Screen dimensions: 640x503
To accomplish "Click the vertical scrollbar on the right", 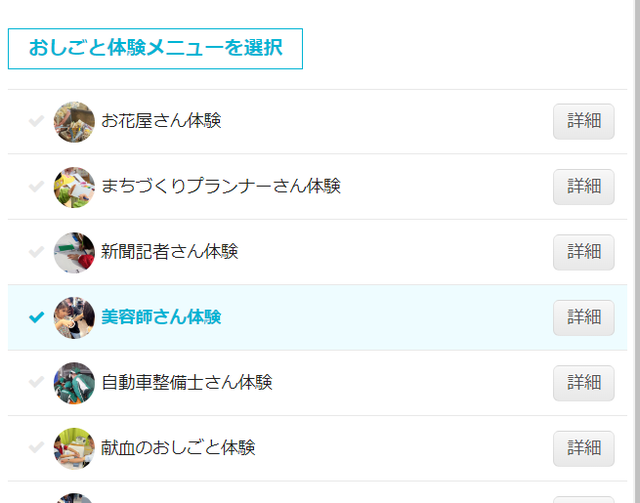I will click(x=636, y=252).
